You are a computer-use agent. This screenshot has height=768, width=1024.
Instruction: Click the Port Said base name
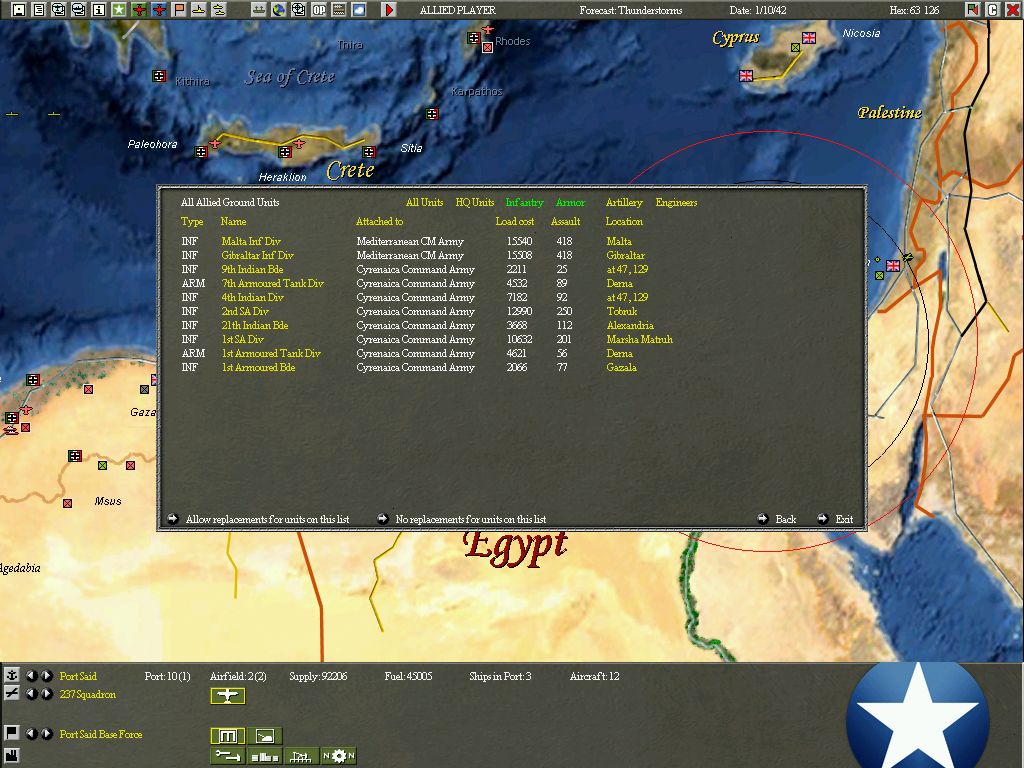coord(78,676)
